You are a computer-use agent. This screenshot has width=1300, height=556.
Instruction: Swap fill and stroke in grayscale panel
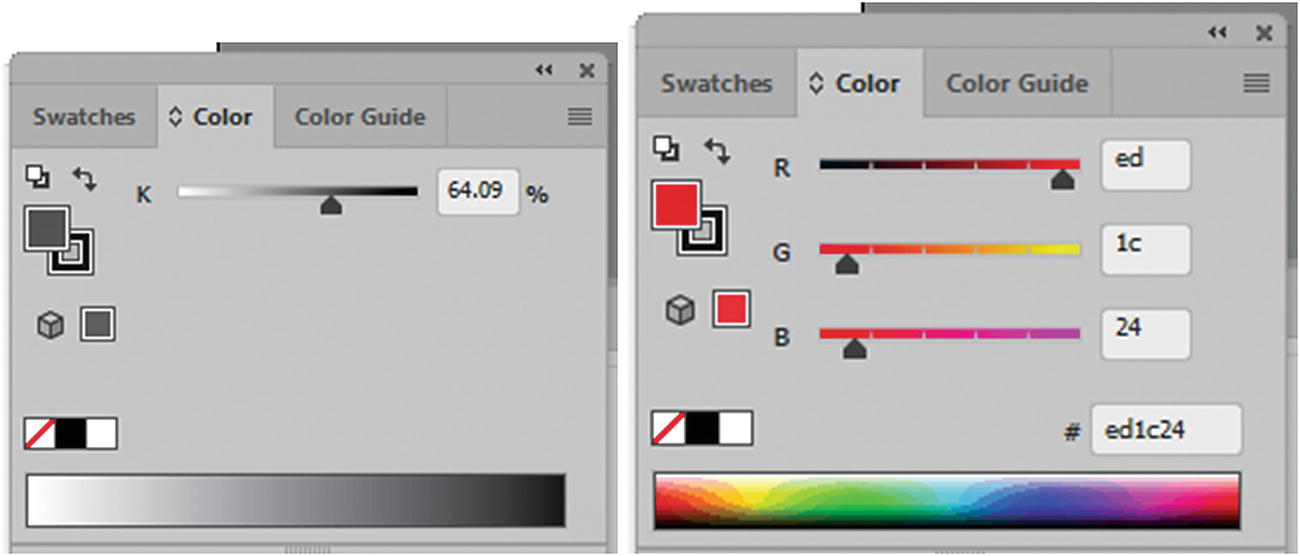[84, 179]
